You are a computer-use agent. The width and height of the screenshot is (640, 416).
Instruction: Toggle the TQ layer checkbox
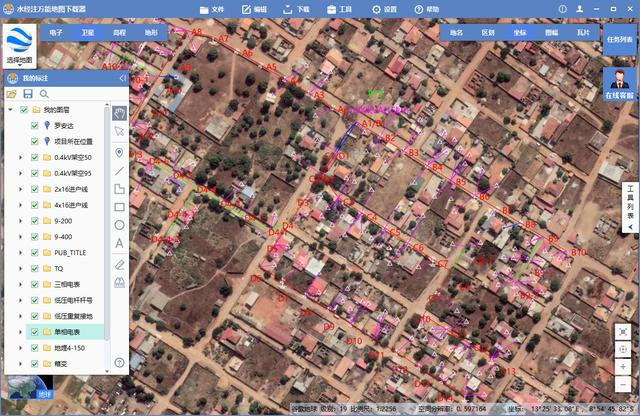[35, 269]
